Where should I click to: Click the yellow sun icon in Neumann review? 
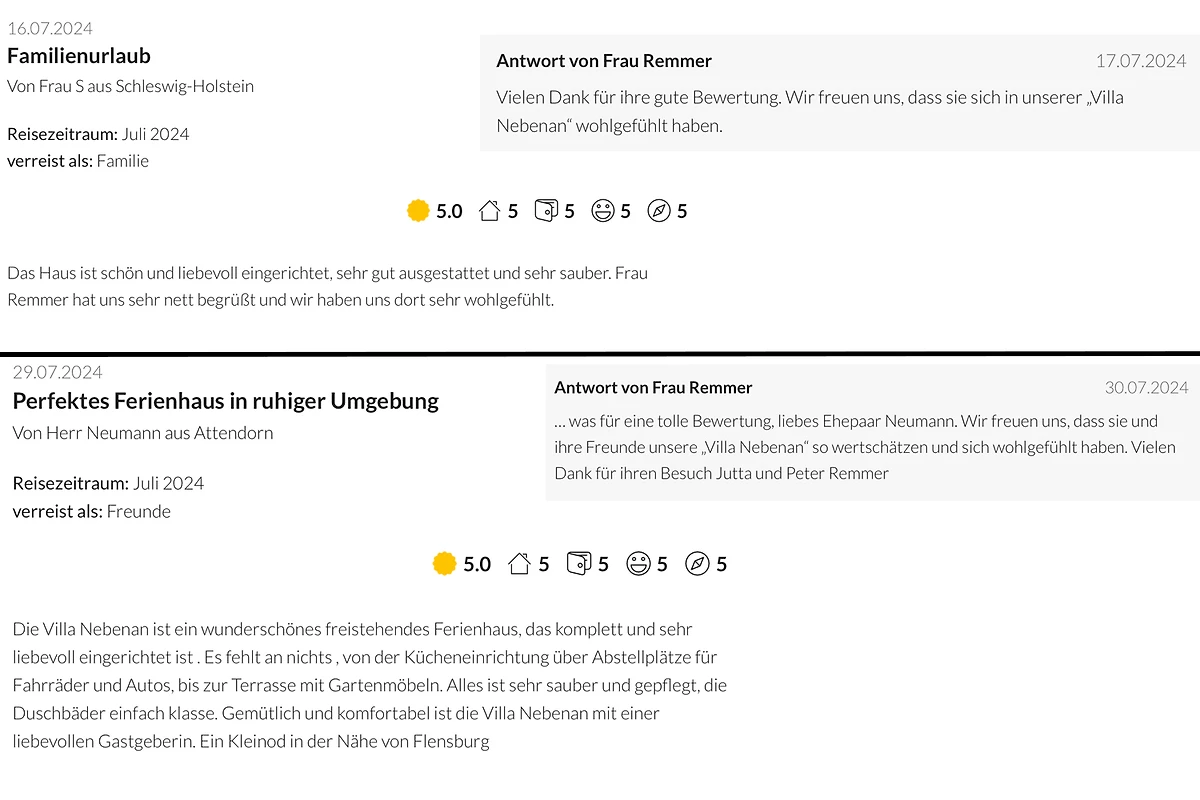(x=444, y=564)
